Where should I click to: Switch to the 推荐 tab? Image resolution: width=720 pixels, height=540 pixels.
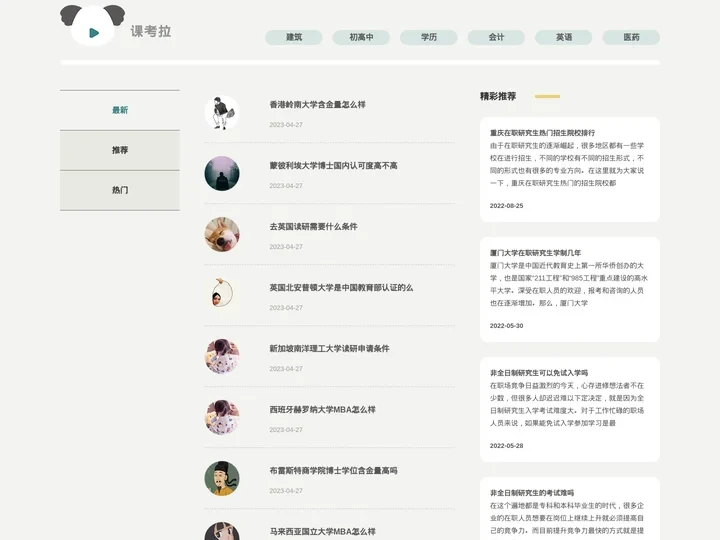click(120, 150)
